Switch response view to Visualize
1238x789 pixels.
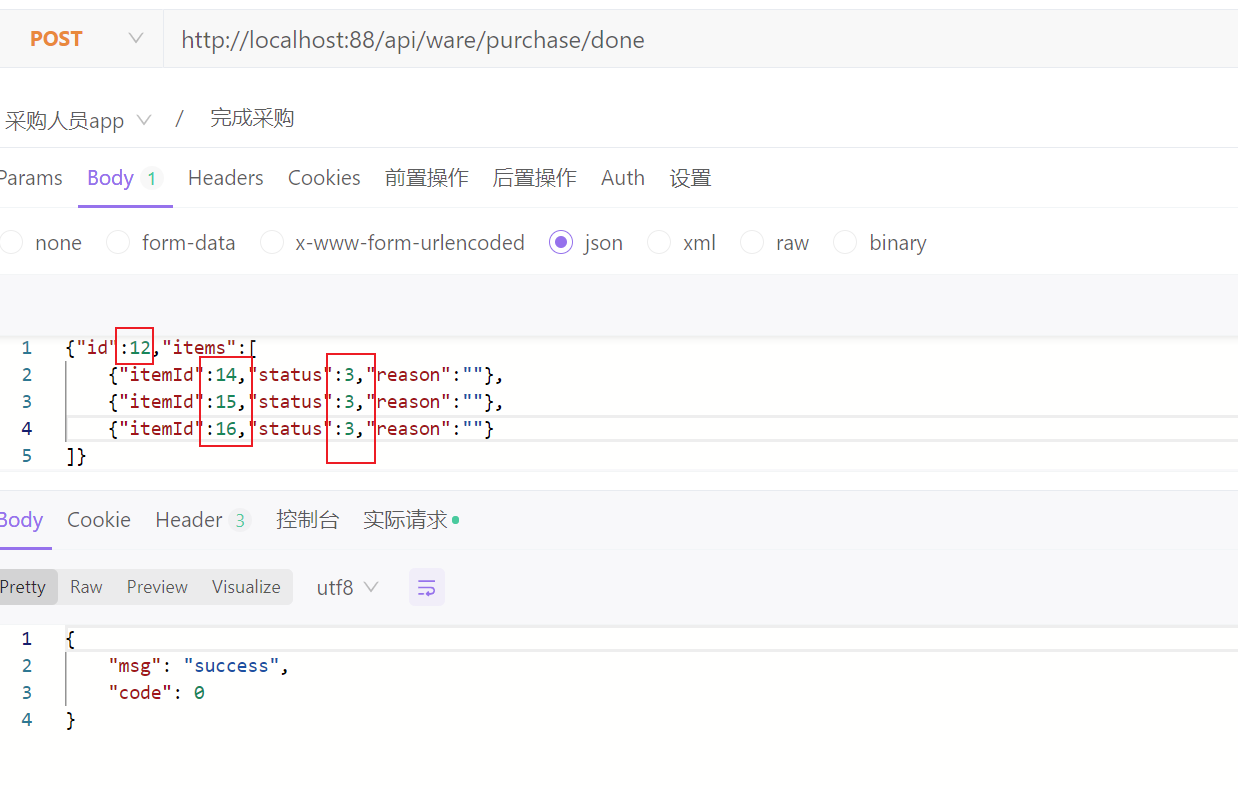click(246, 587)
